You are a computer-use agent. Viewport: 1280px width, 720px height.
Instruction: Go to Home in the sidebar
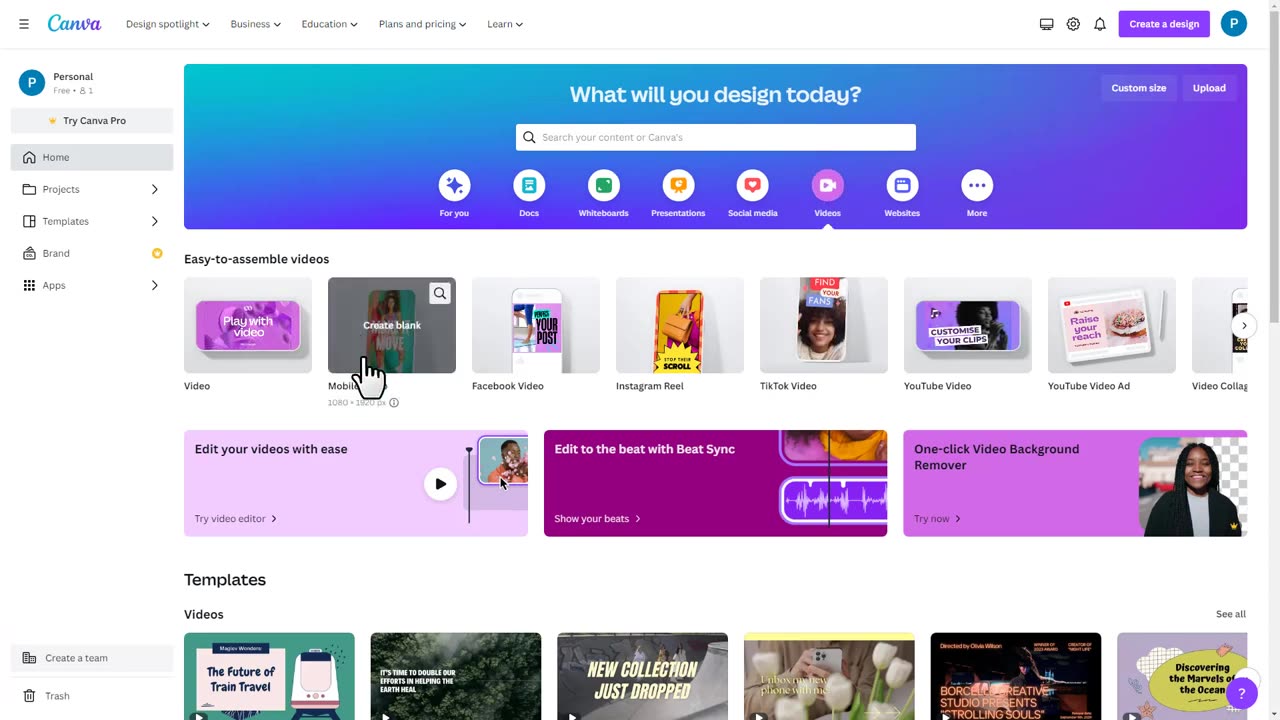pos(92,157)
